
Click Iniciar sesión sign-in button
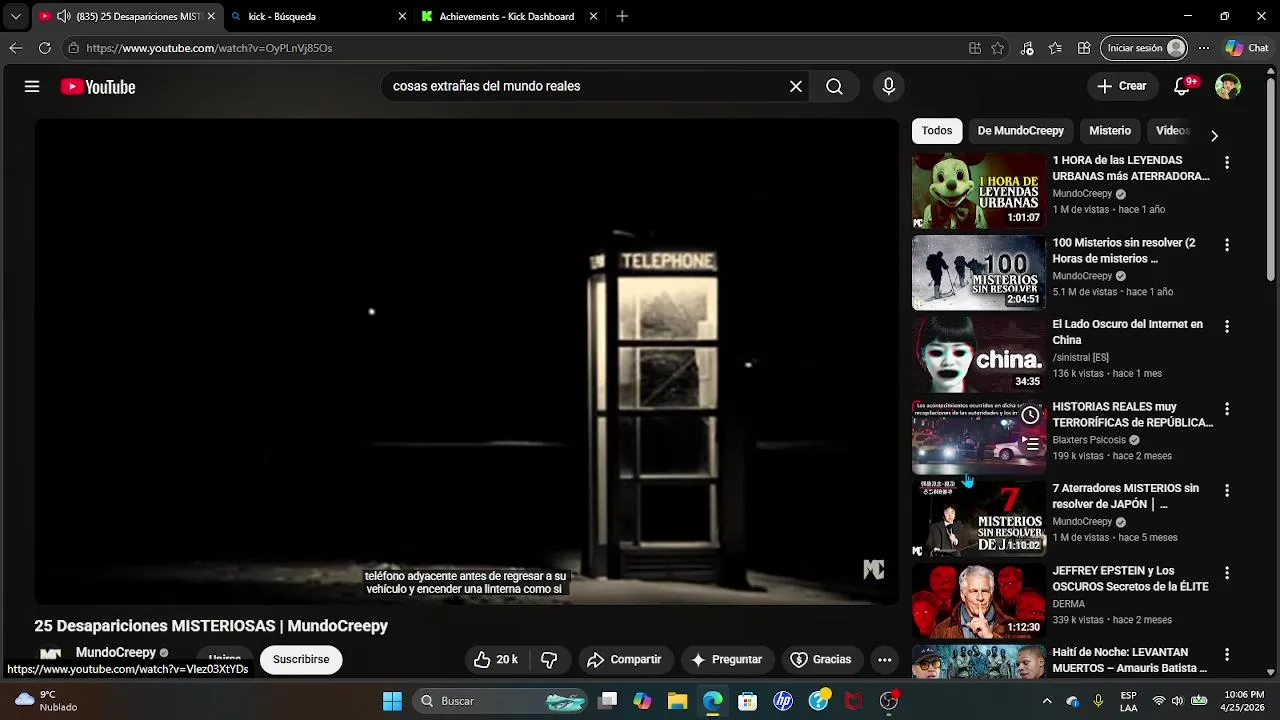(1145, 48)
